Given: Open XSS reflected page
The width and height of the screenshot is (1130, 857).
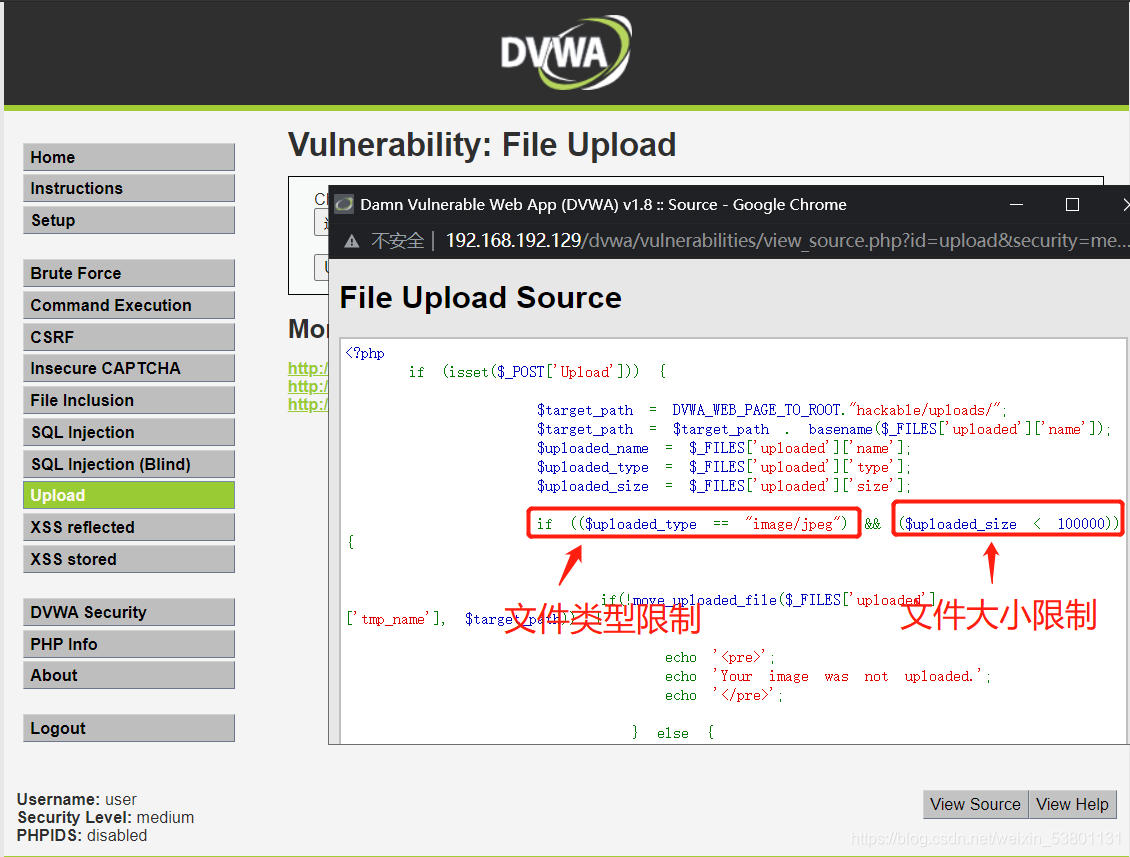Looking at the screenshot, I should (x=129, y=527).
